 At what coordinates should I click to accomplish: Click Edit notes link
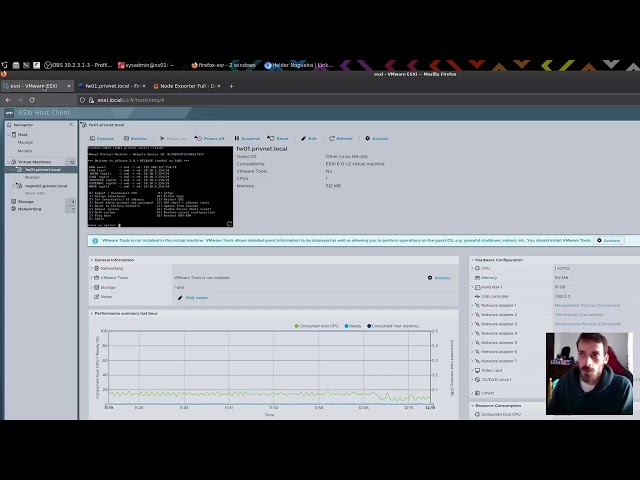click(193, 298)
